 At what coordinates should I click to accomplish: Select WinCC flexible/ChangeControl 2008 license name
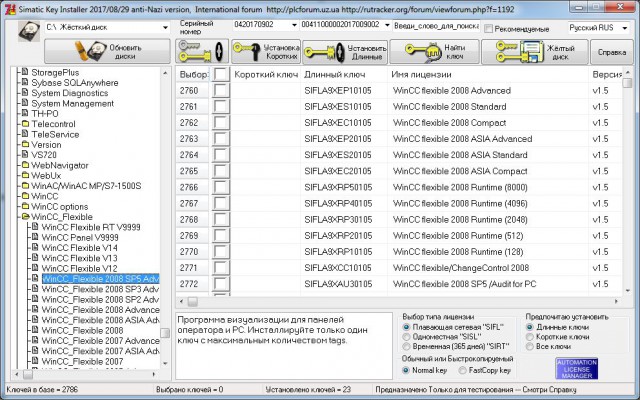coord(461,268)
